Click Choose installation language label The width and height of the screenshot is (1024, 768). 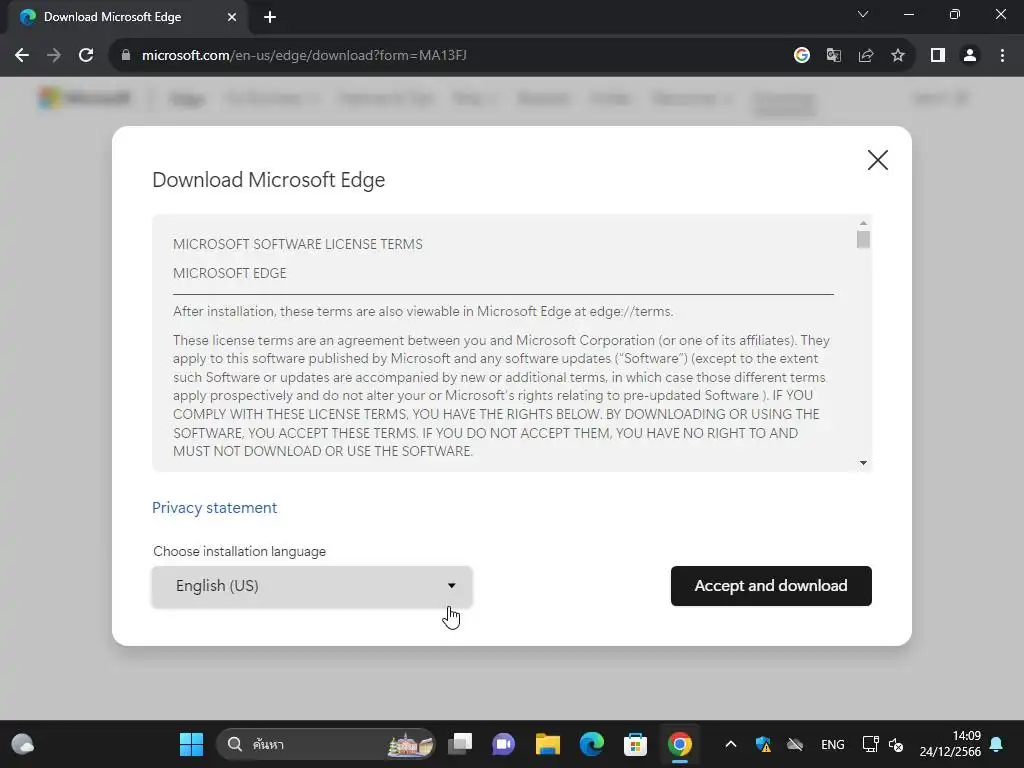click(240, 551)
